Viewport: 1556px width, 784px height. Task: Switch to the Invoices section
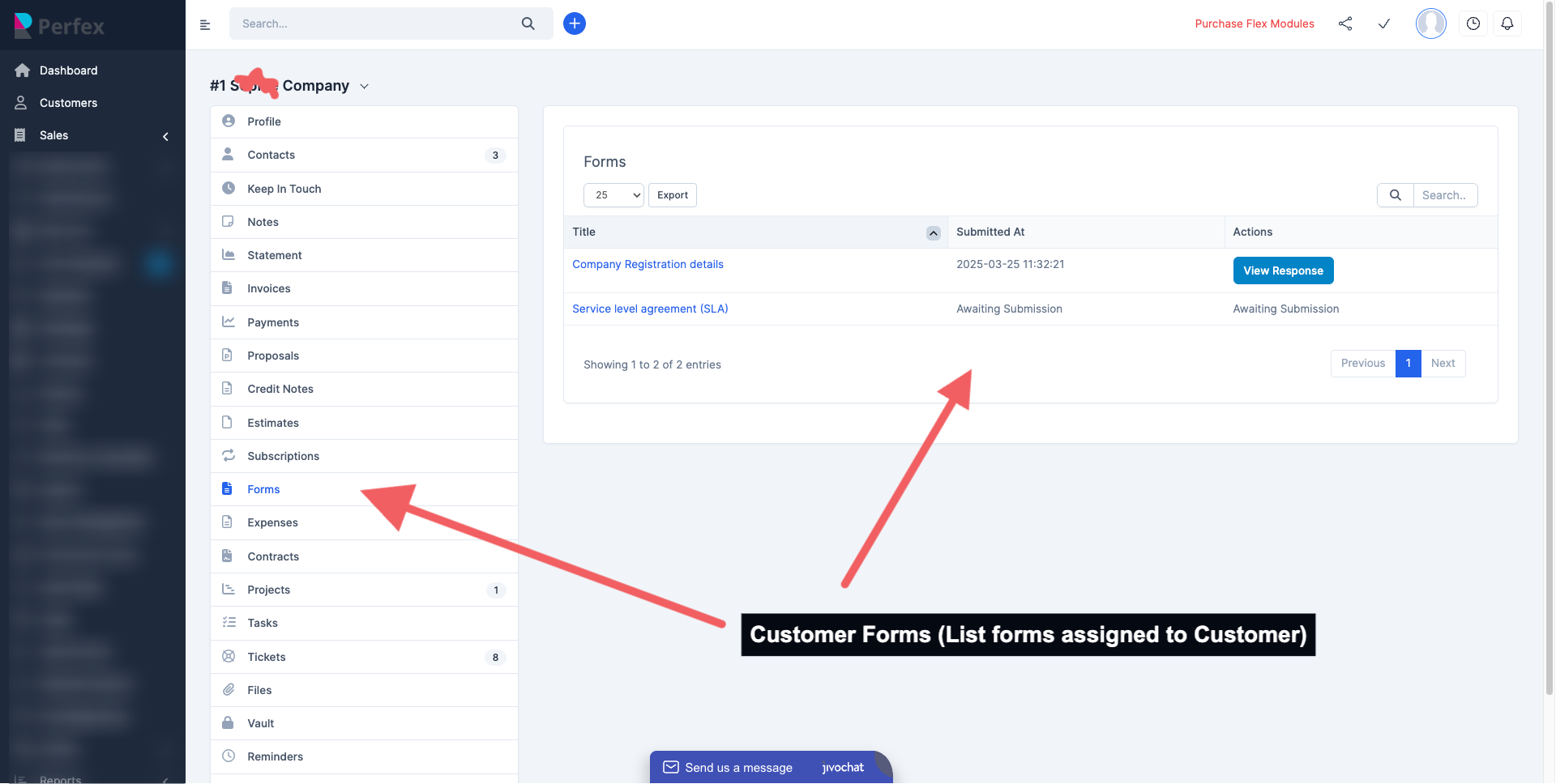point(269,288)
